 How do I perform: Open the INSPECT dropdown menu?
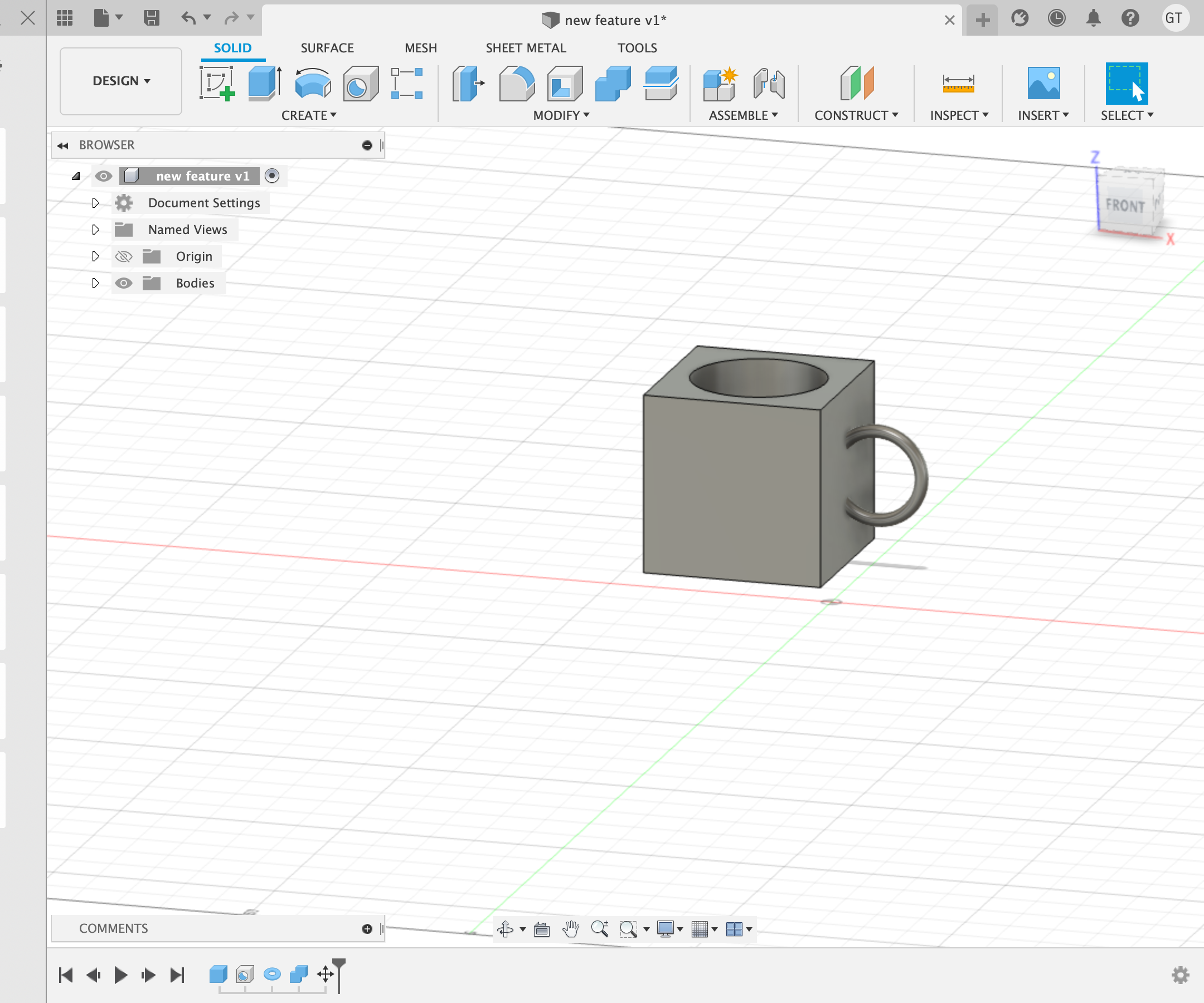click(x=959, y=115)
